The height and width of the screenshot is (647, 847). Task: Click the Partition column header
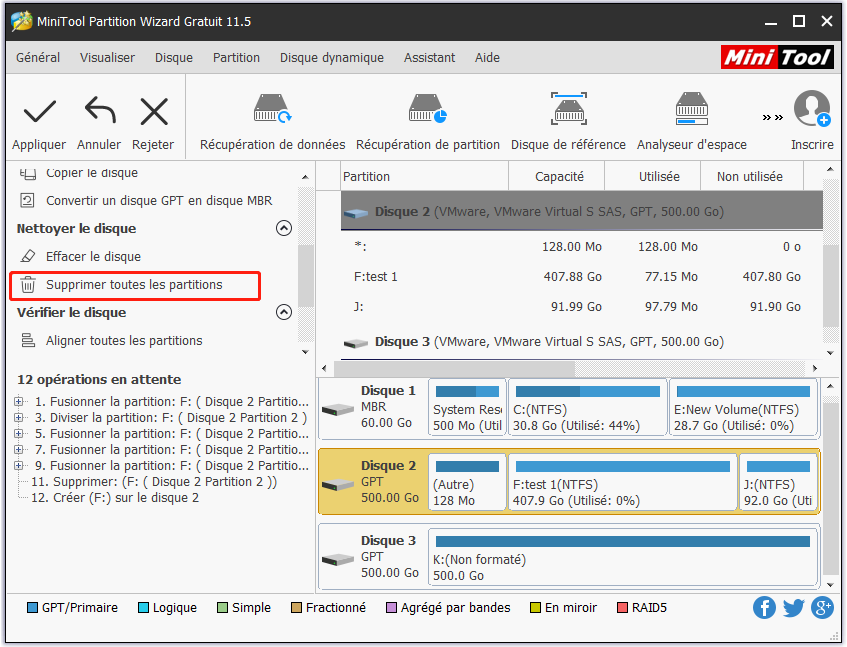[425, 176]
